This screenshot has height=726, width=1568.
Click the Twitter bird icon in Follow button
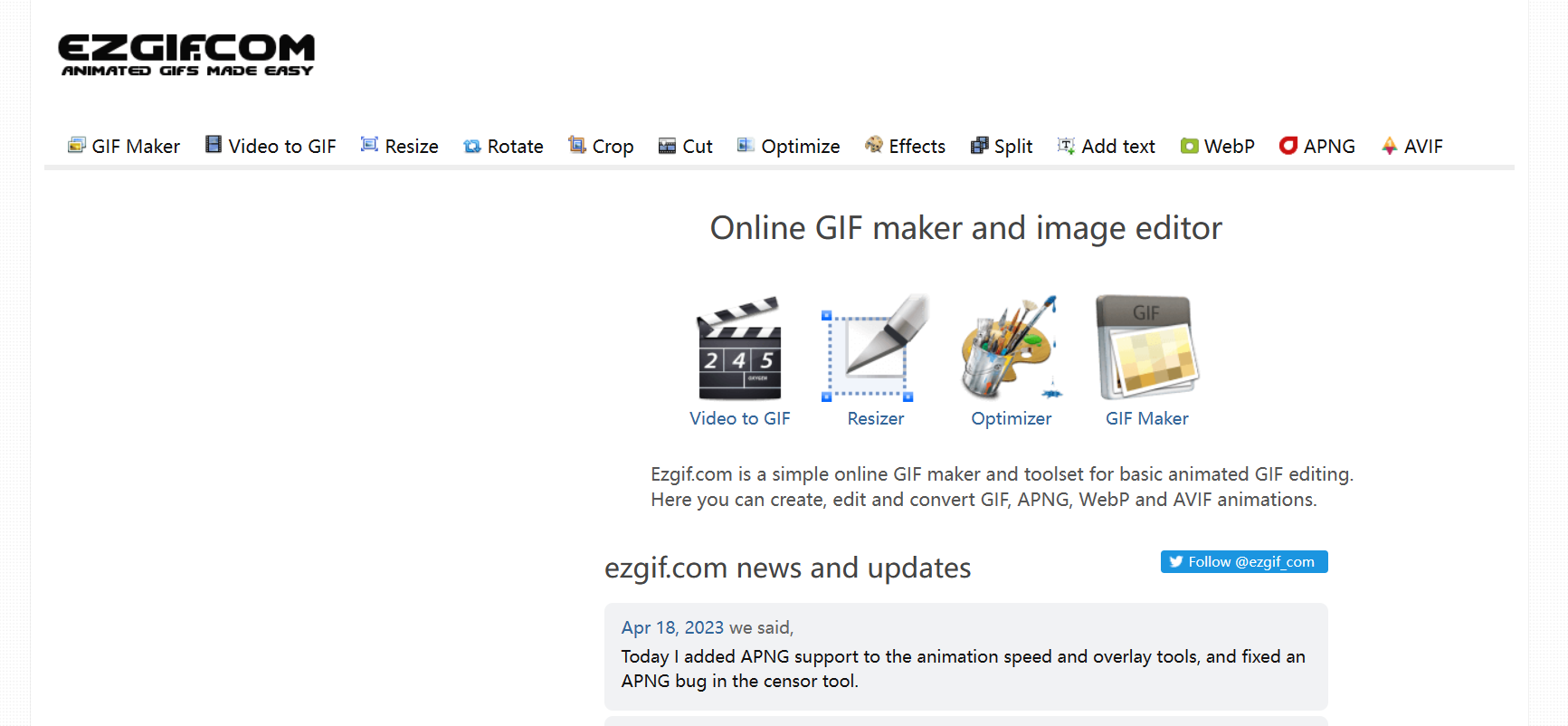pos(1175,562)
